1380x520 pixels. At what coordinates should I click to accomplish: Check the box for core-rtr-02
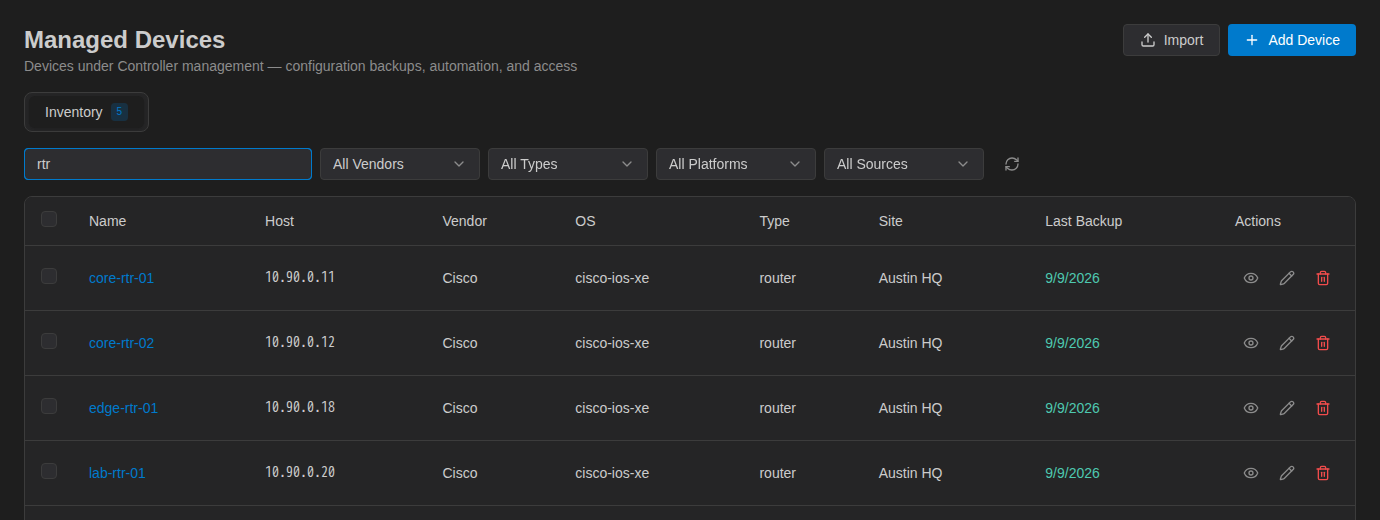(x=49, y=341)
